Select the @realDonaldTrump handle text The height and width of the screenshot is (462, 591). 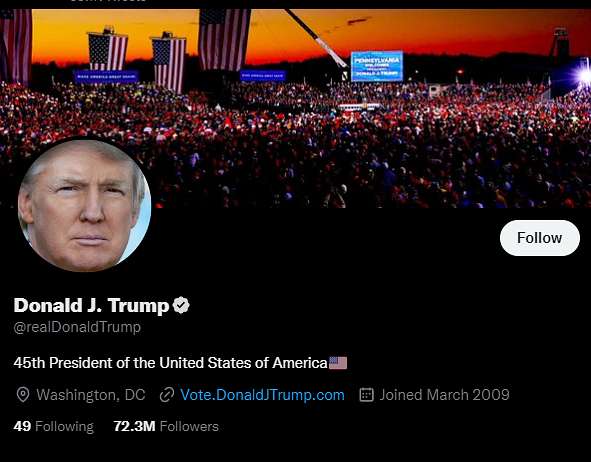77,327
